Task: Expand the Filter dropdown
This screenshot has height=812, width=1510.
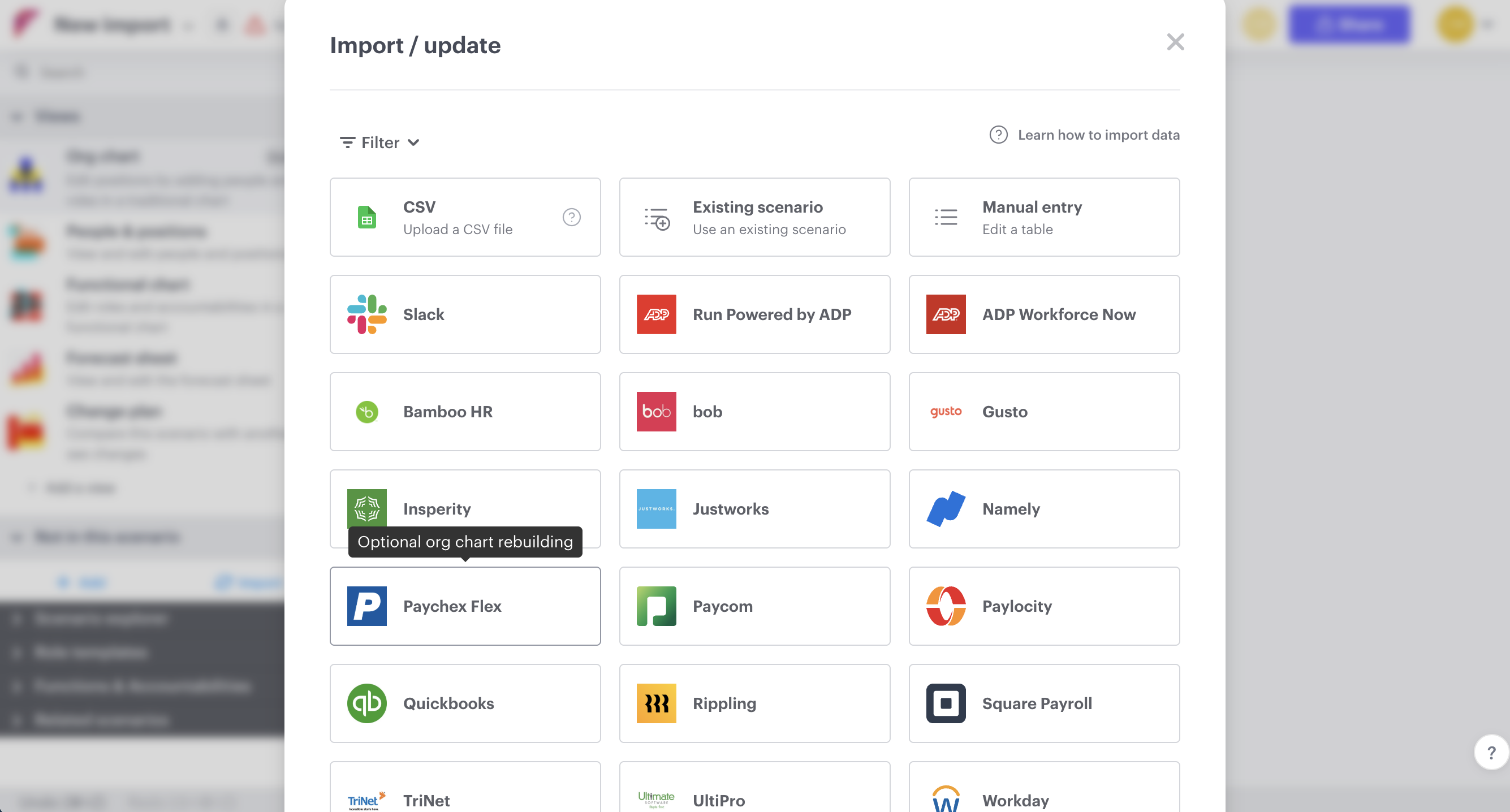Action: click(379, 142)
